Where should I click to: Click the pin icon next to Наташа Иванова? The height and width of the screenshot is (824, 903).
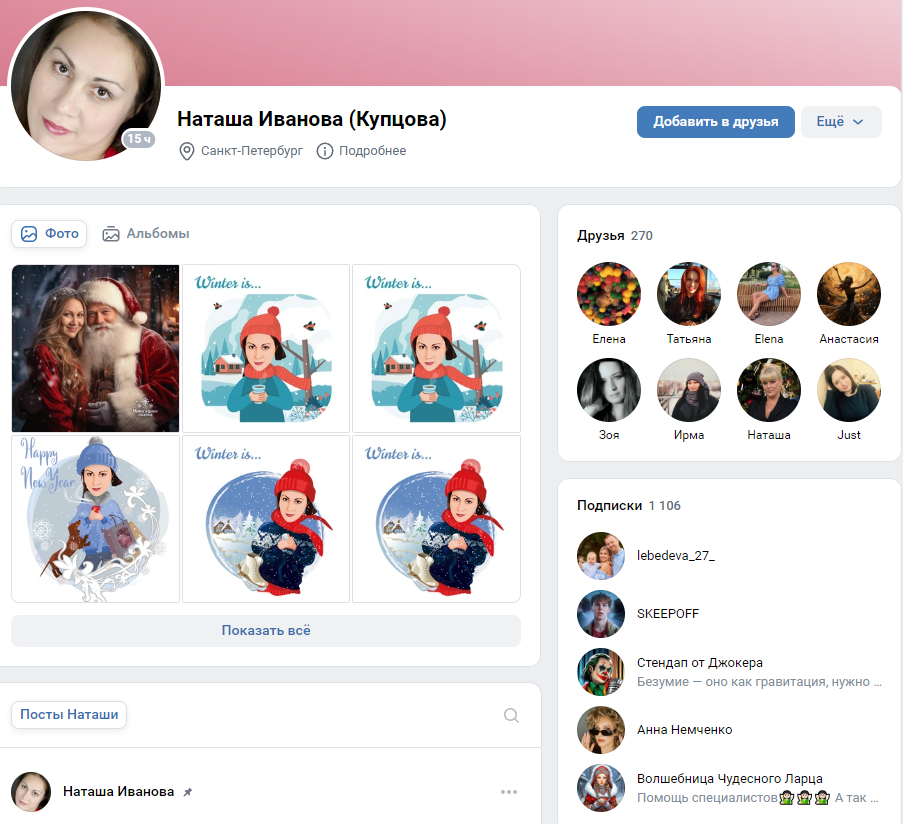point(188,792)
